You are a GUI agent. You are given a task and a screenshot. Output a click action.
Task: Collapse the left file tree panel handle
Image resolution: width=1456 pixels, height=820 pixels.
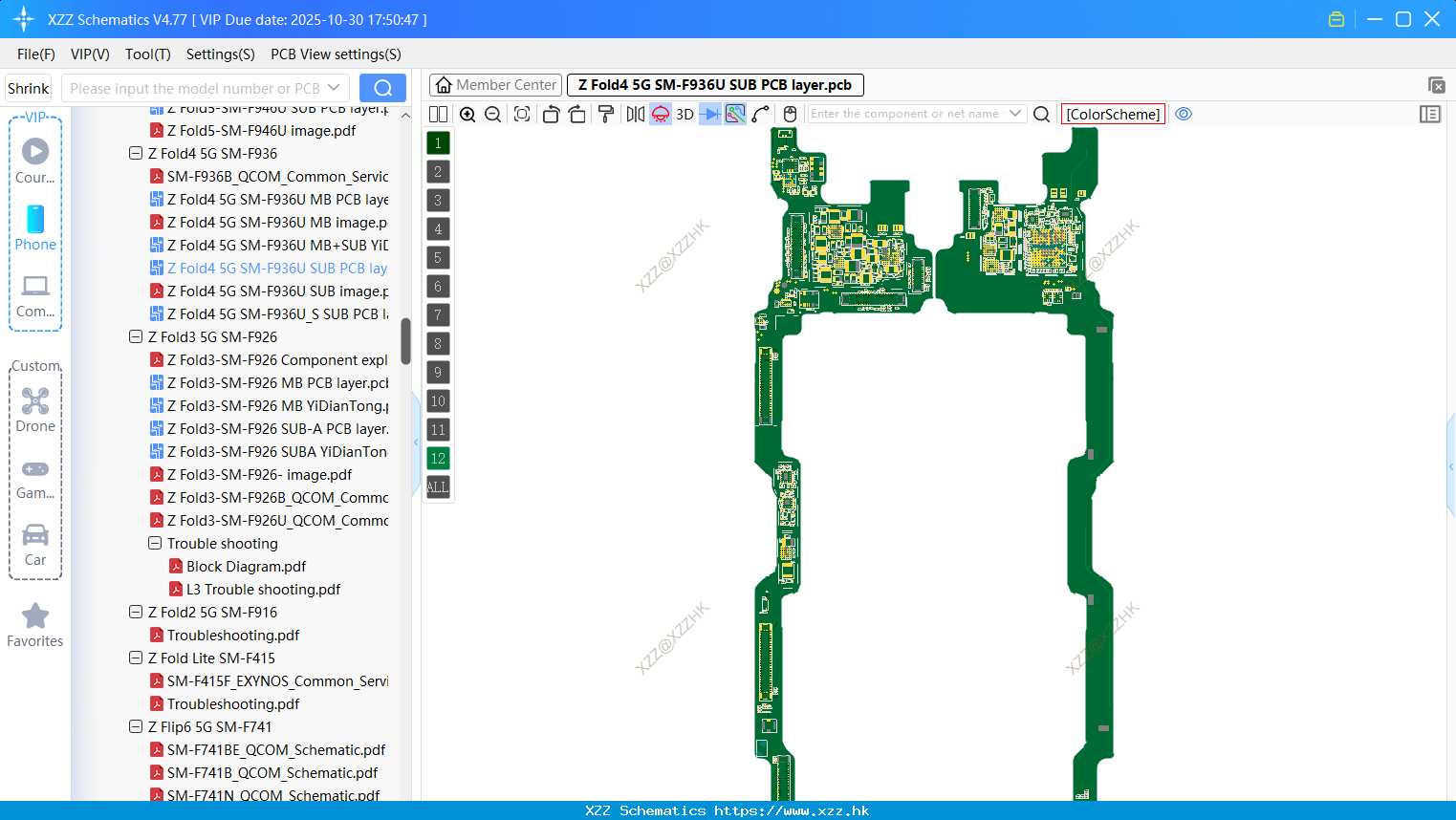coord(416,442)
